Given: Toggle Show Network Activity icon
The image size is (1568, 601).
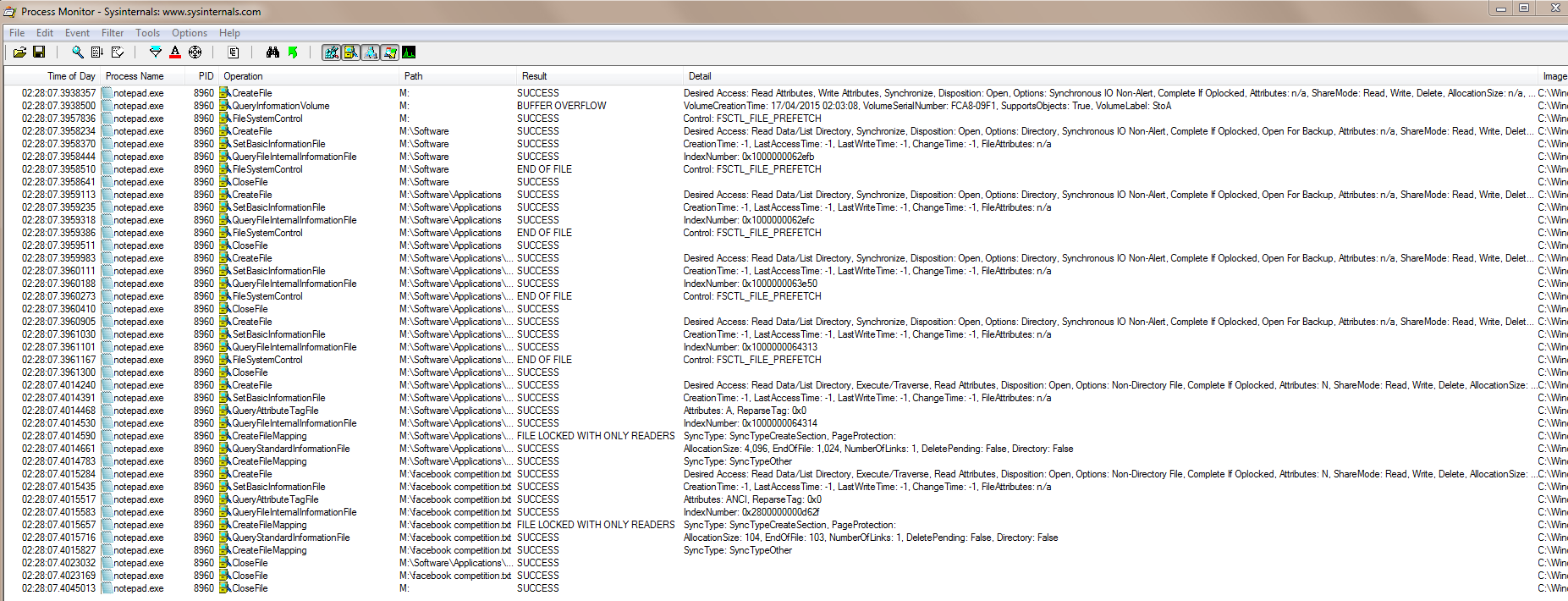Looking at the screenshot, I should [x=371, y=52].
